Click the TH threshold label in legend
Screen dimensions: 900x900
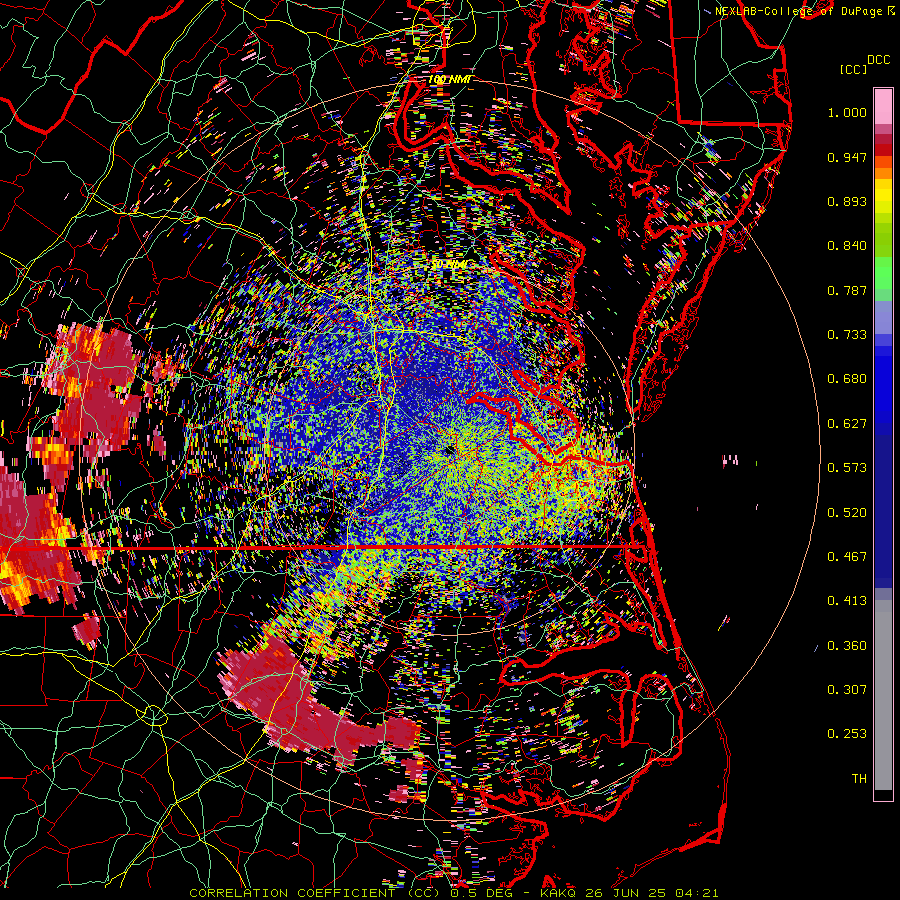pyautogui.click(x=859, y=779)
